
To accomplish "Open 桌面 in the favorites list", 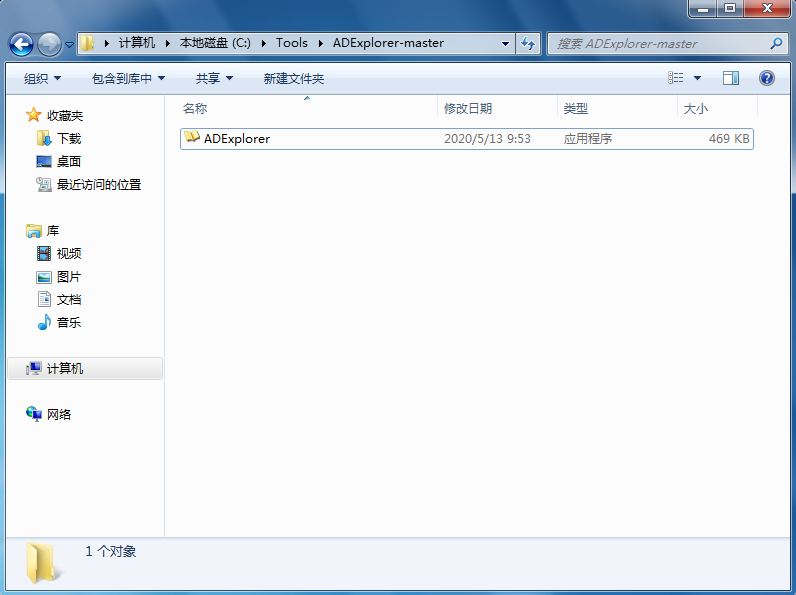I will pyautogui.click(x=69, y=161).
